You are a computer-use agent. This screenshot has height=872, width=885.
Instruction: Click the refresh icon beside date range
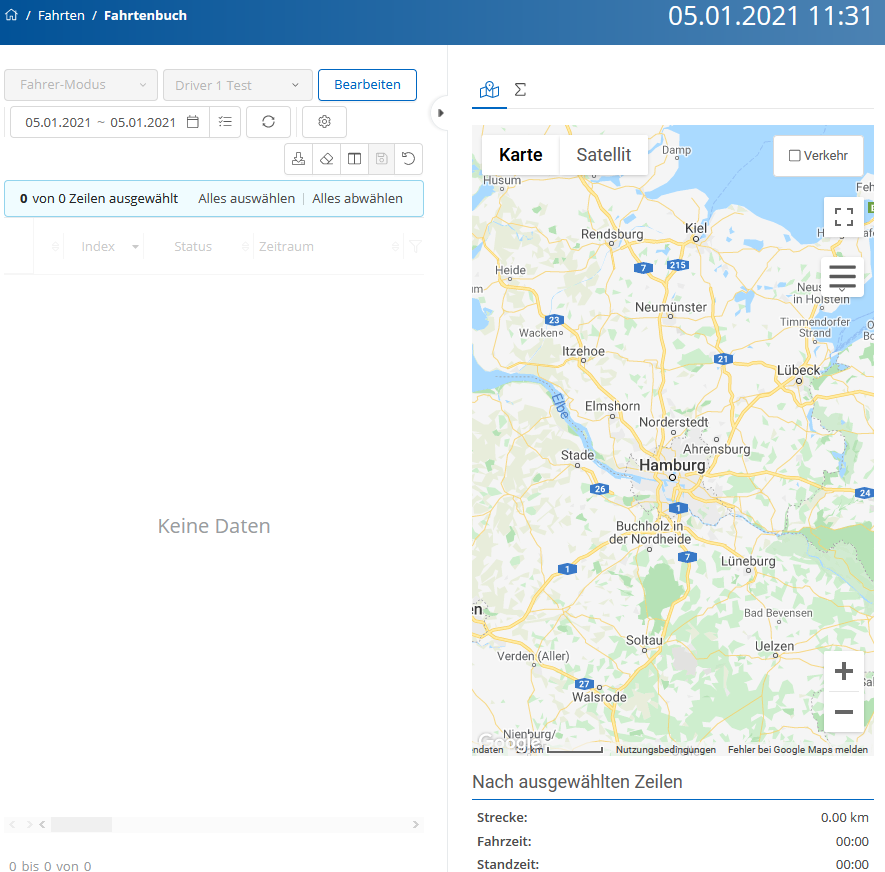(x=268, y=122)
